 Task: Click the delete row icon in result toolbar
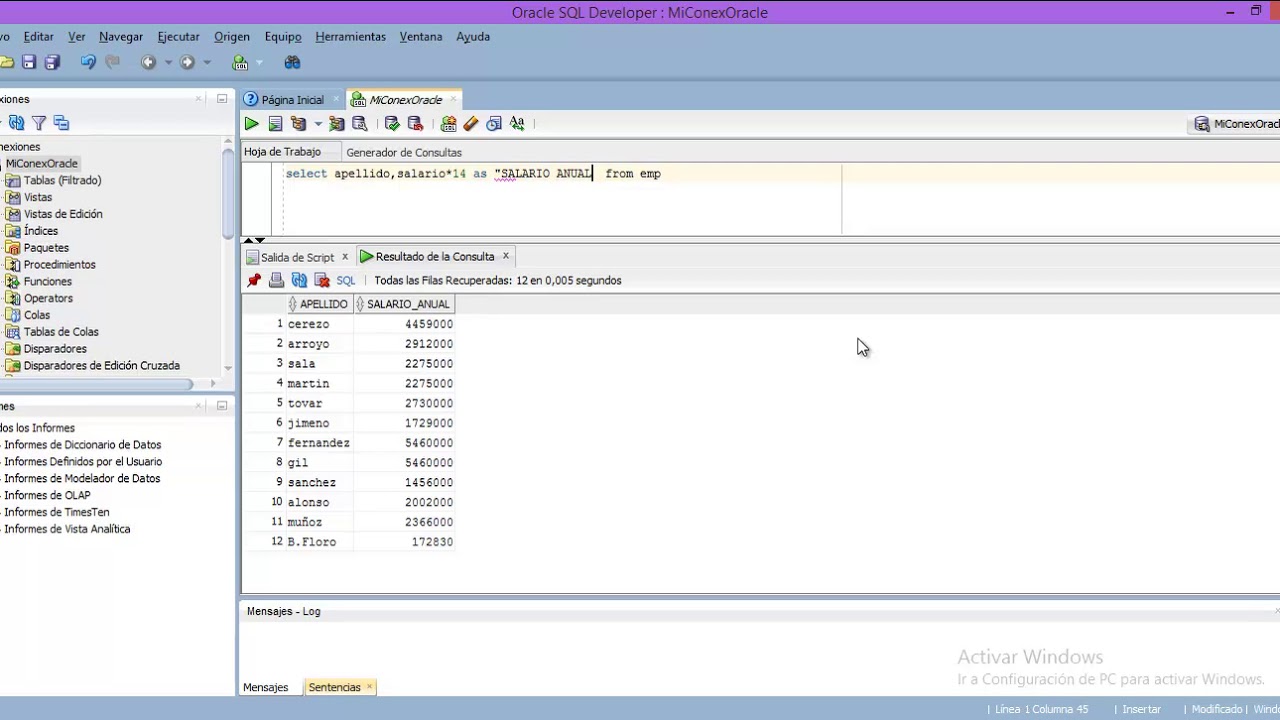coord(322,281)
